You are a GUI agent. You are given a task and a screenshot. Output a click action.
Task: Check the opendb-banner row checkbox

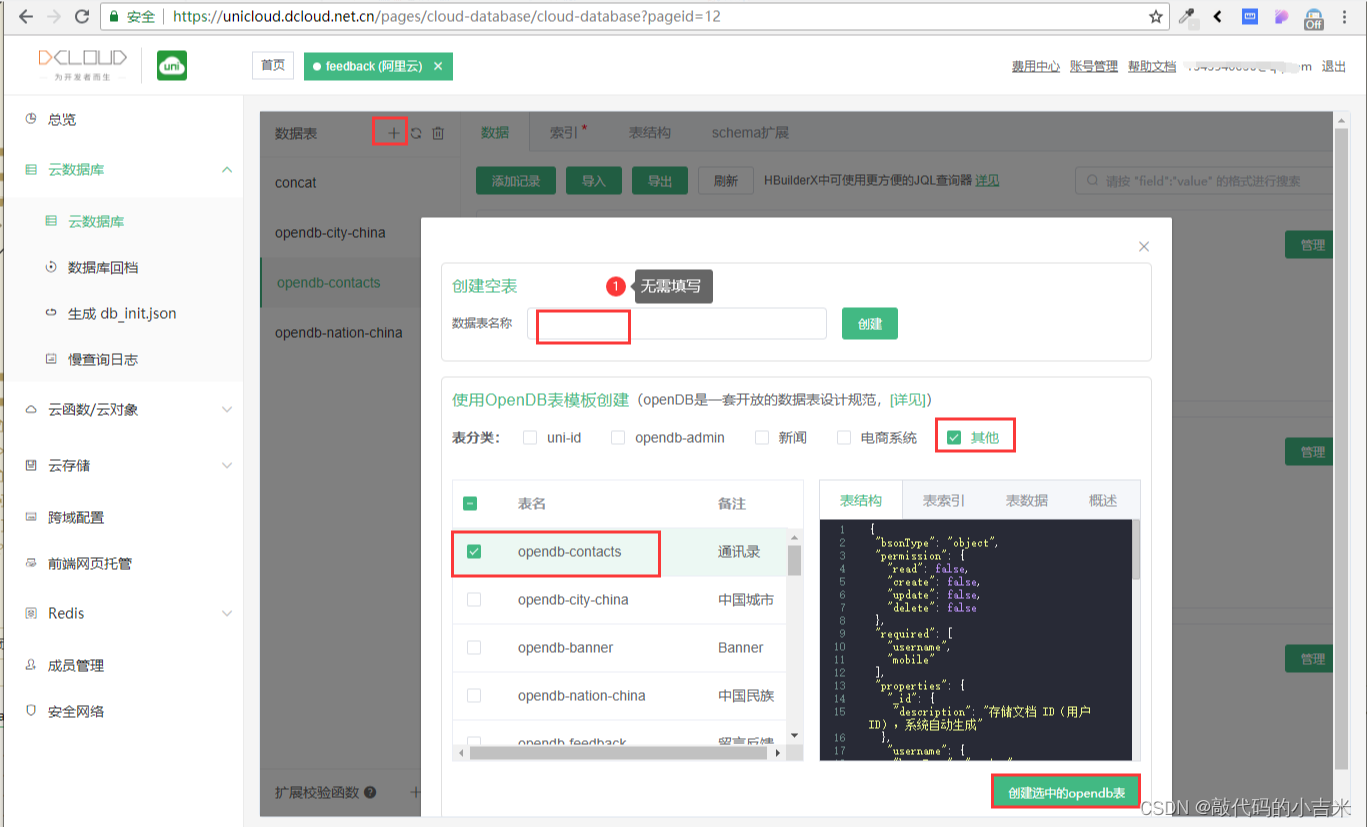tap(474, 647)
